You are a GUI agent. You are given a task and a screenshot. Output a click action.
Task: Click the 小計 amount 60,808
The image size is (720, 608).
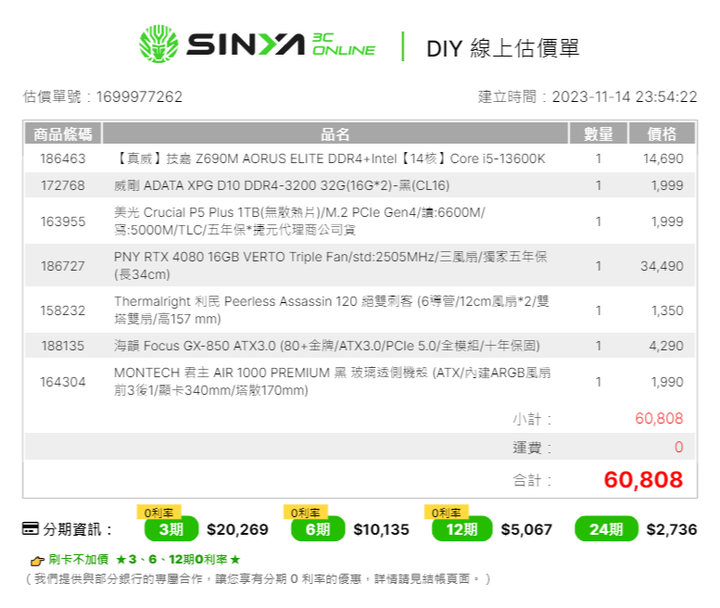(x=659, y=418)
